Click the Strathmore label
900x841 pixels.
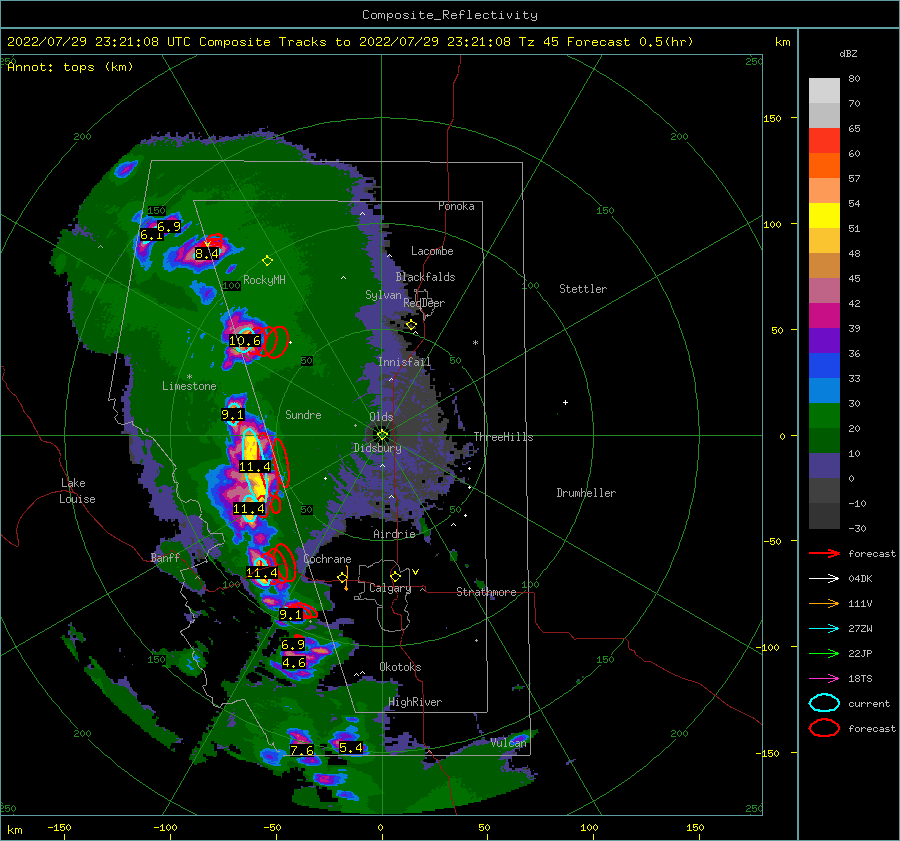click(x=486, y=592)
